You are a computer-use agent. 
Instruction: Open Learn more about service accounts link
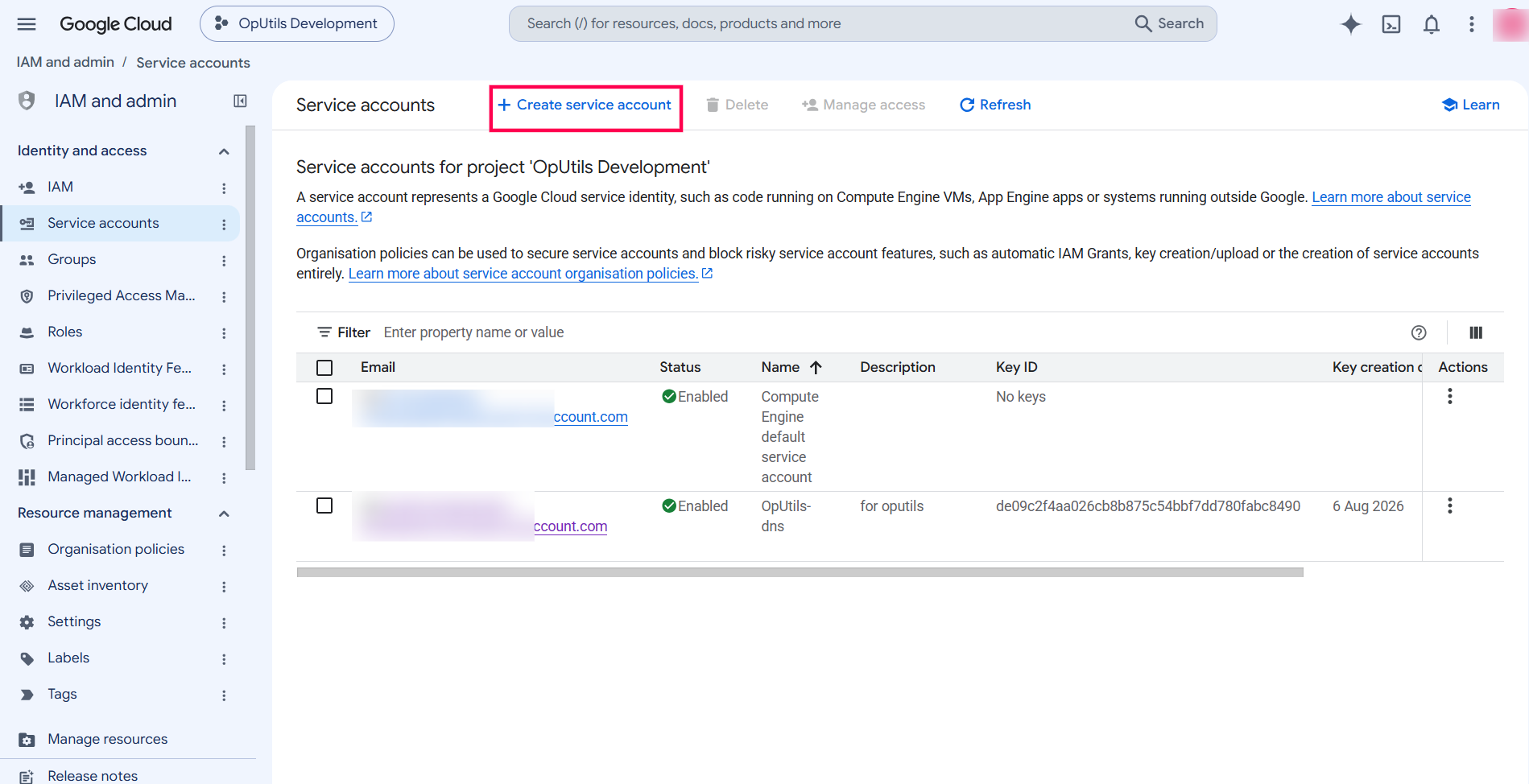click(x=1391, y=197)
